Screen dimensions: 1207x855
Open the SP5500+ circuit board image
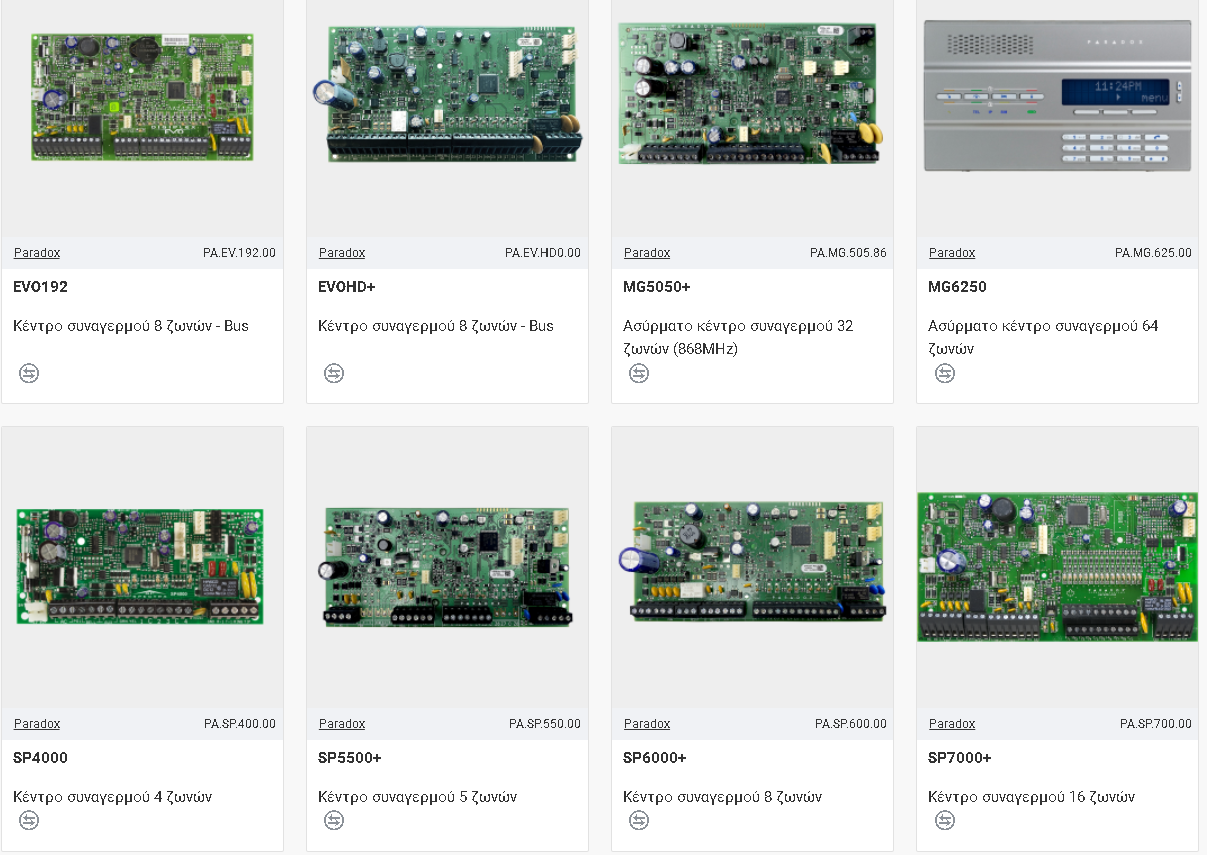pyautogui.click(x=445, y=566)
